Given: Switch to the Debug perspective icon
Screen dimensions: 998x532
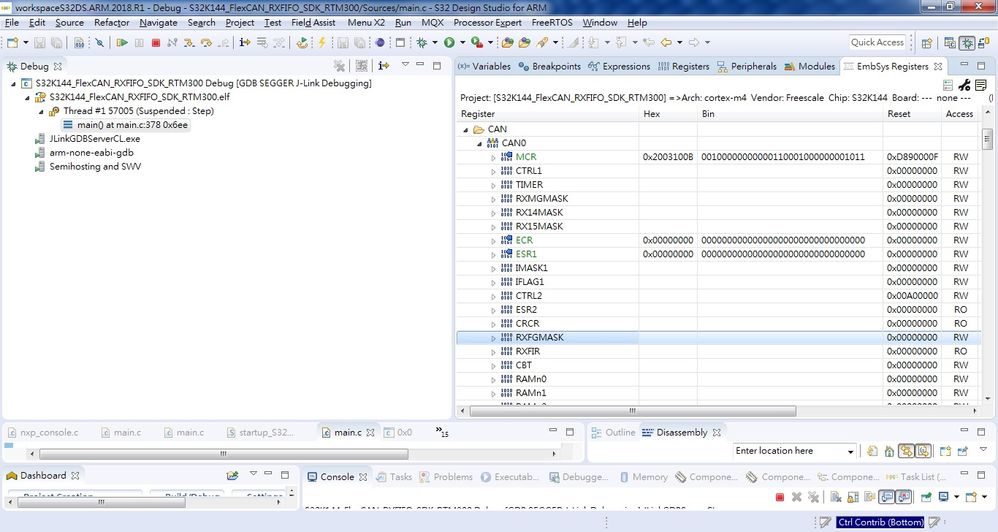Looking at the screenshot, I should [x=967, y=43].
